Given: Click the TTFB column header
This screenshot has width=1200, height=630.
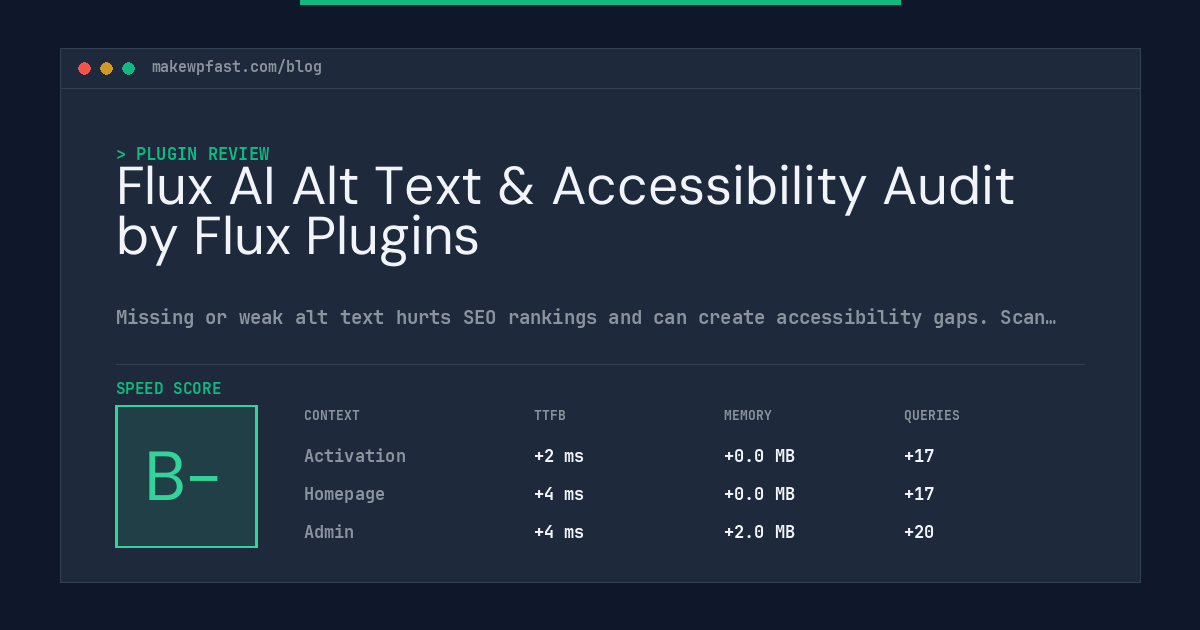Looking at the screenshot, I should click(550, 416).
